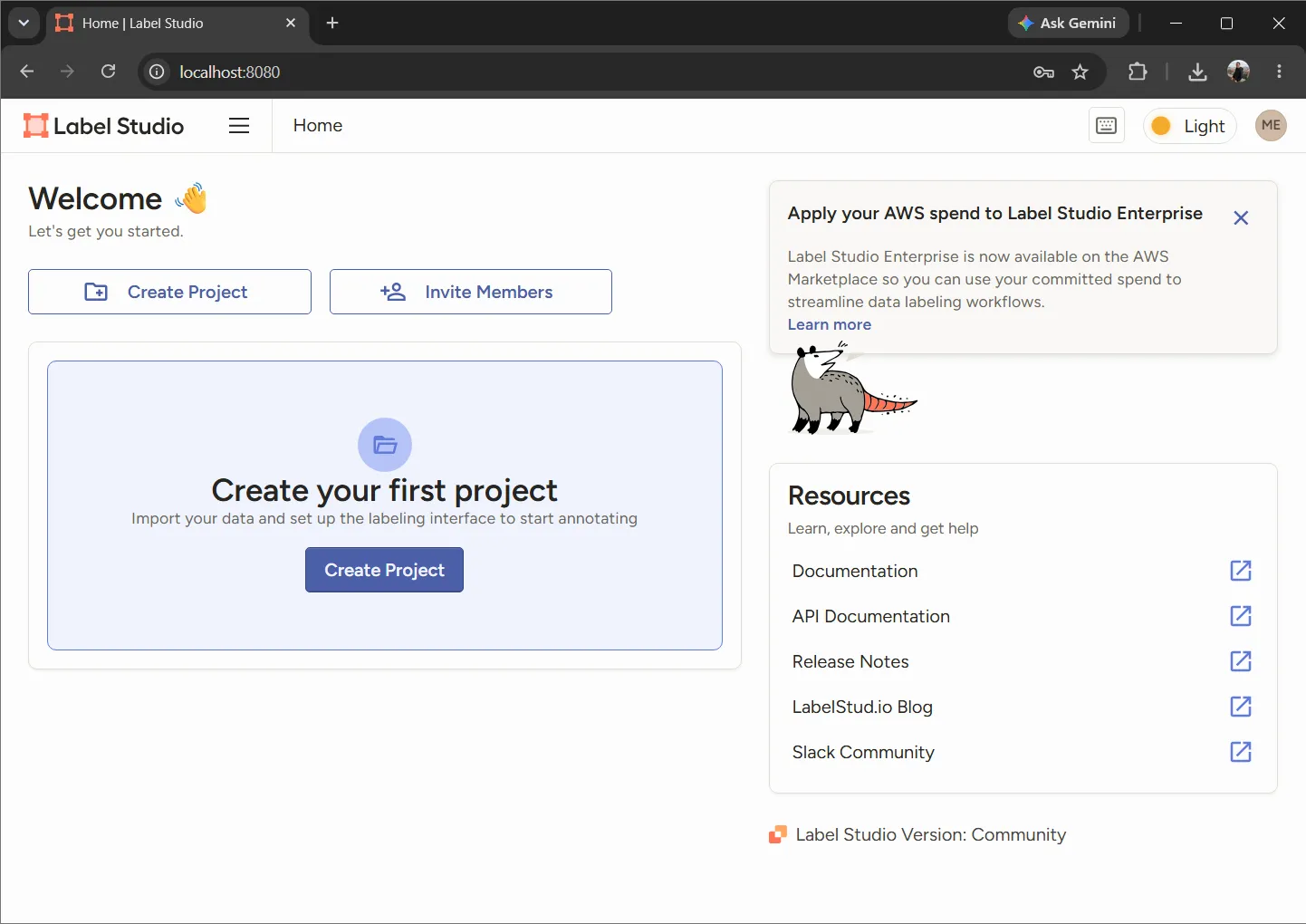Image resolution: width=1306 pixels, height=924 pixels.
Task: Click the Home breadcrumb
Action: pos(318,126)
